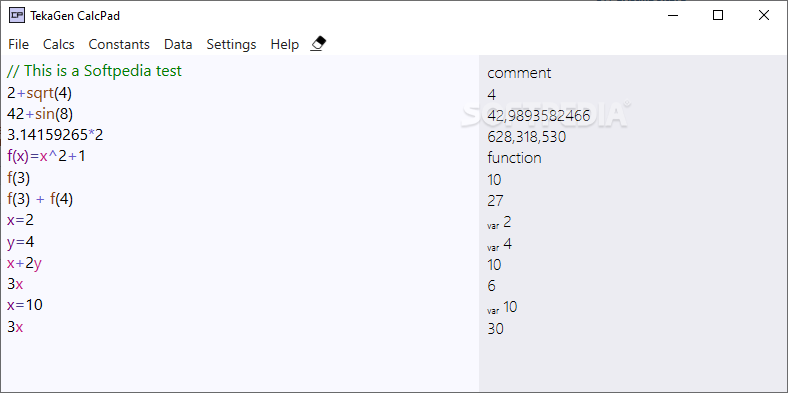The height and width of the screenshot is (393, 788).
Task: Click the assignment x=10
Action: coord(25,305)
